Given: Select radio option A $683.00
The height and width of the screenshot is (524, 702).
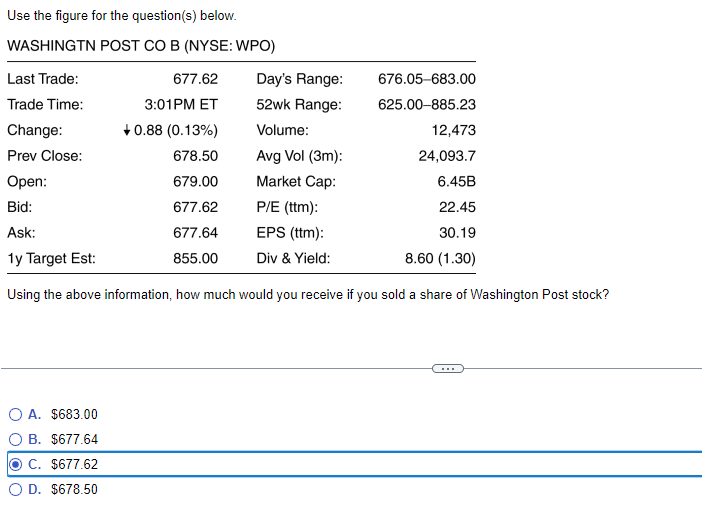Looking at the screenshot, I should [x=15, y=414].
